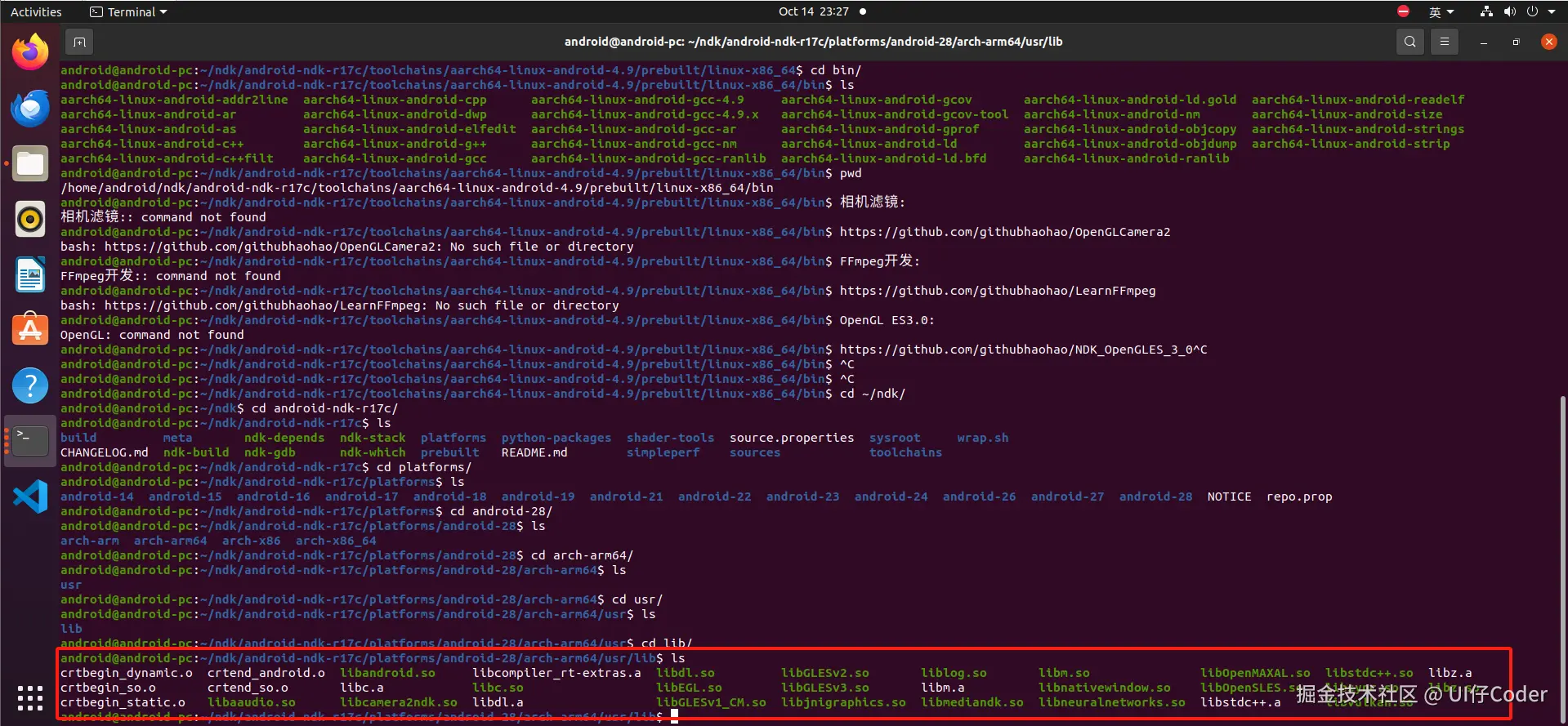Click arch-x86_64 directory name

tap(336, 541)
